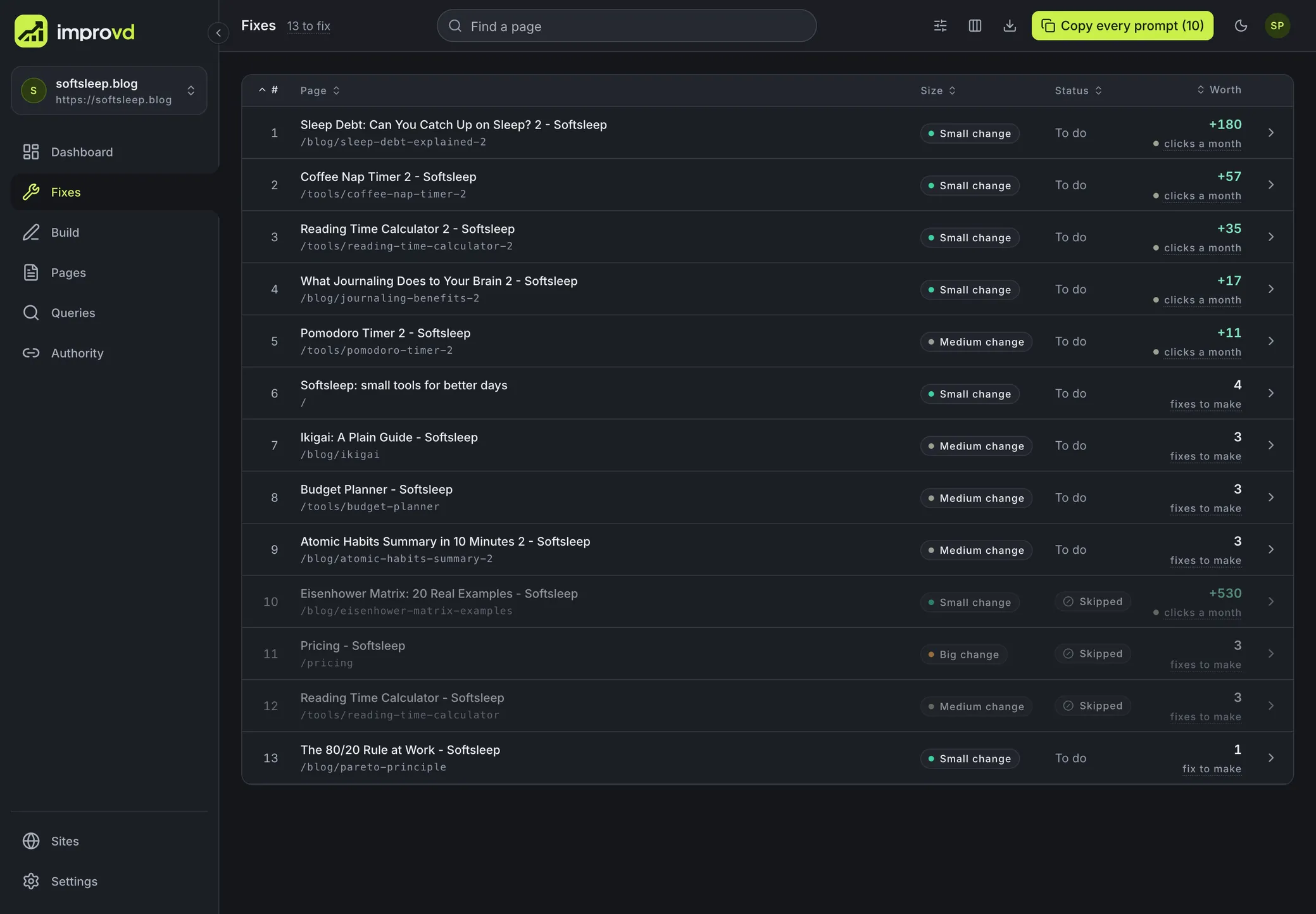Open Sites in sidebar
Screen dimensions: 1316x914
(x=109, y=841)
